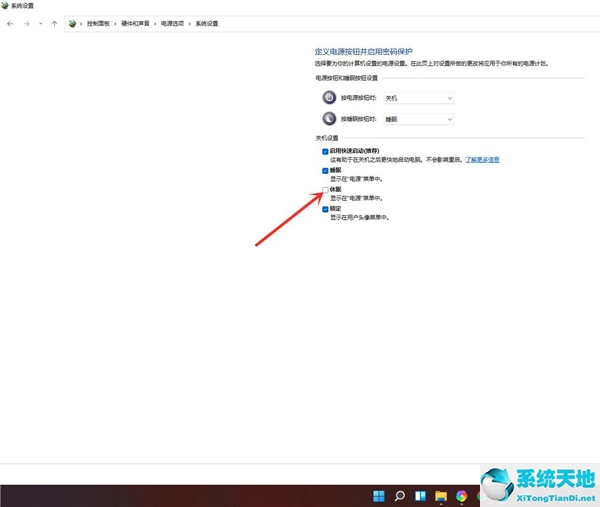The image size is (600, 507).
Task: Expand chevron after 电源选项 breadcrumb
Action: [x=189, y=24]
